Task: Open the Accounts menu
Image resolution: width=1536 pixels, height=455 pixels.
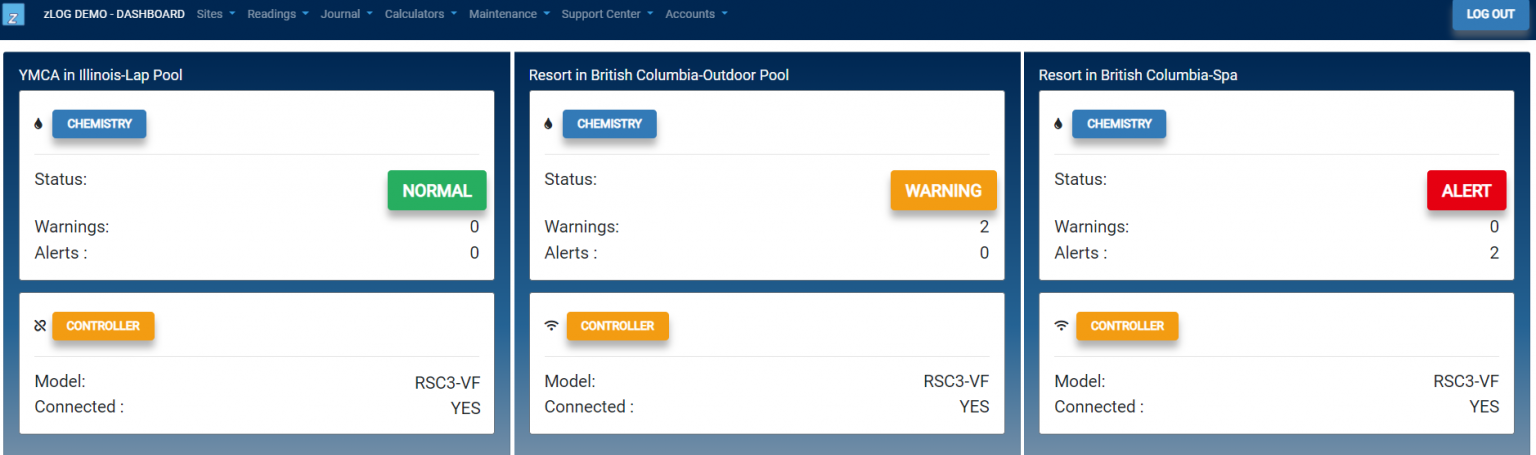Action: [696, 15]
